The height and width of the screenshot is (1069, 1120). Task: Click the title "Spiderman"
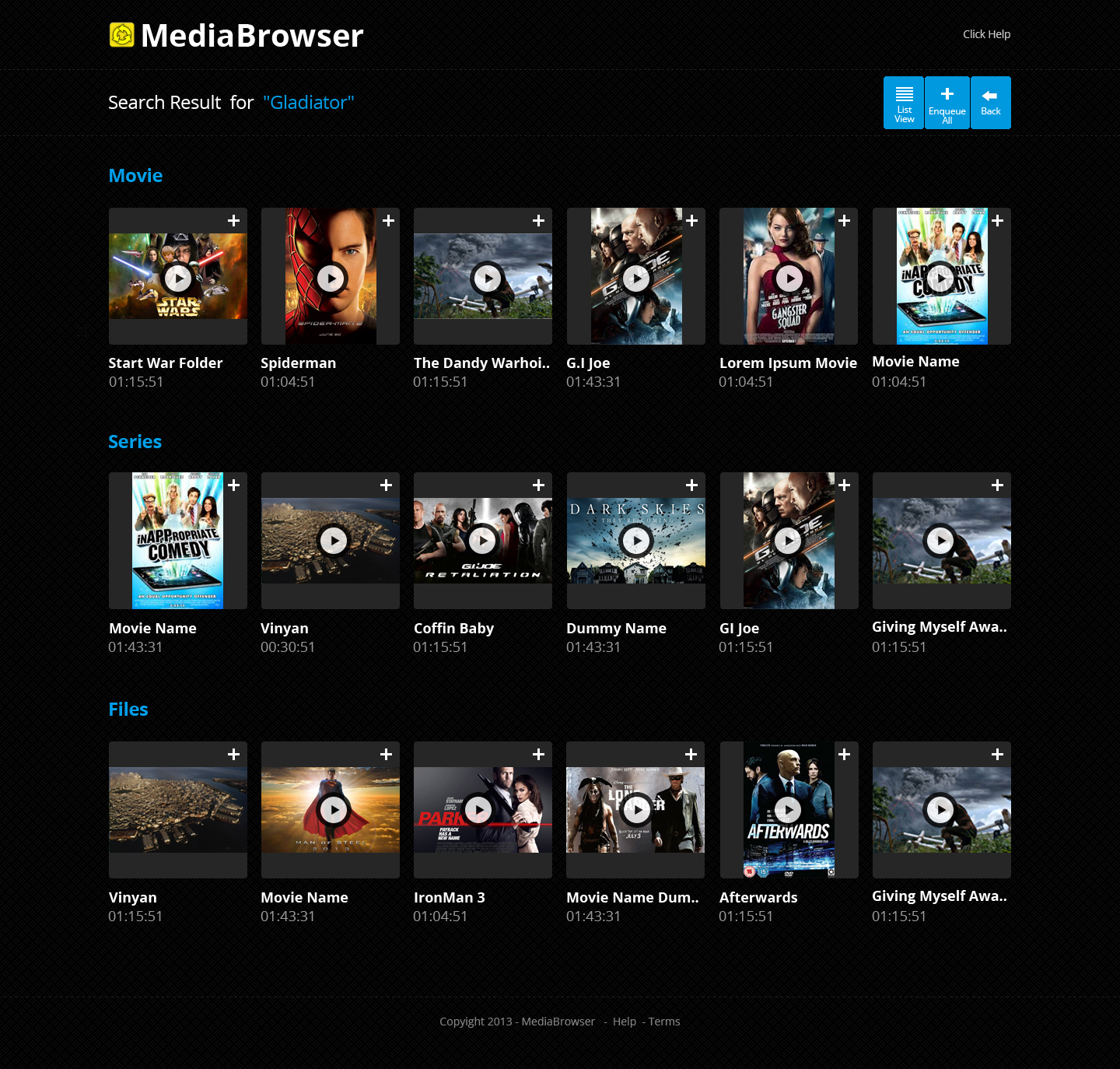(299, 363)
